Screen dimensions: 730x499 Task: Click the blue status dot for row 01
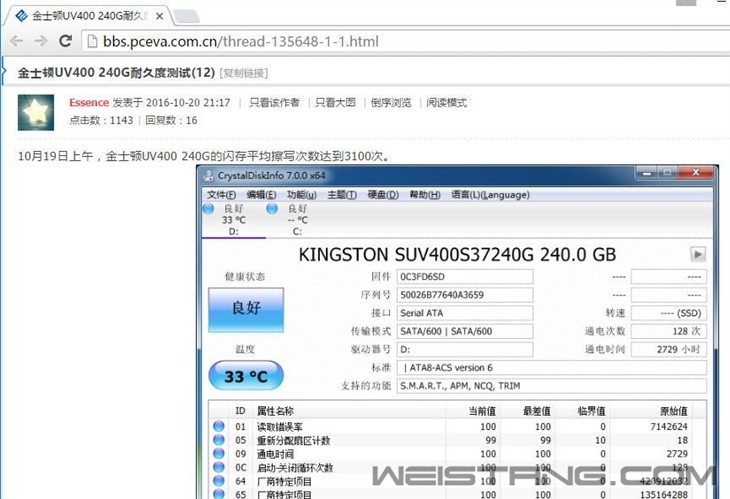[219, 426]
